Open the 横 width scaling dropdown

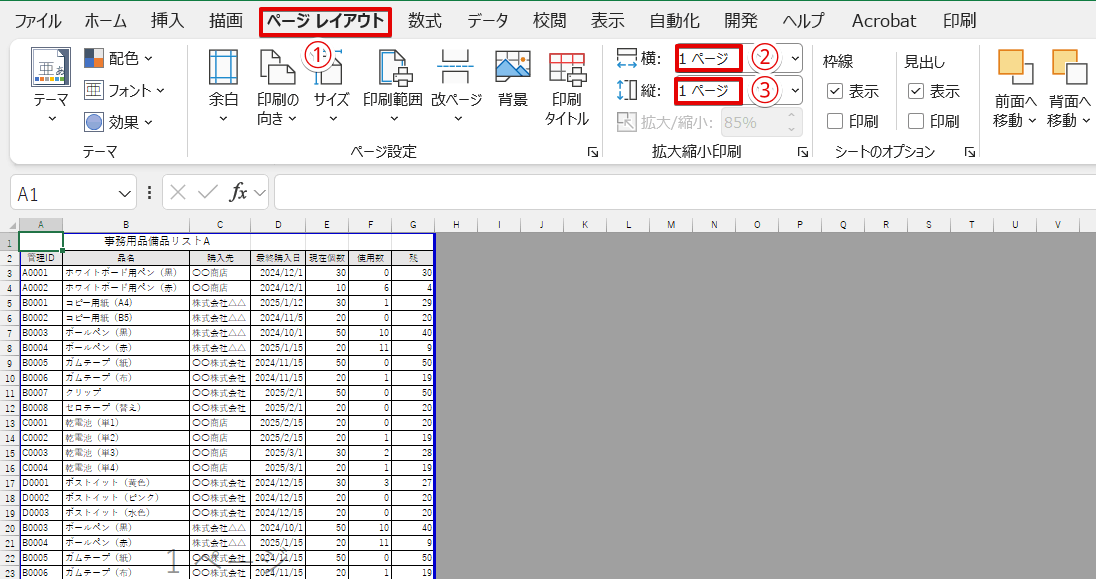click(x=793, y=57)
